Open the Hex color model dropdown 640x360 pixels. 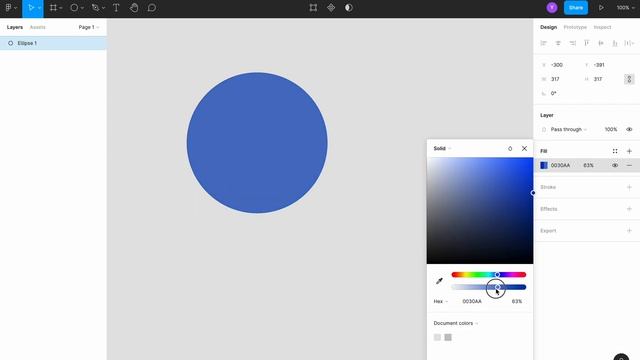pyautogui.click(x=440, y=301)
